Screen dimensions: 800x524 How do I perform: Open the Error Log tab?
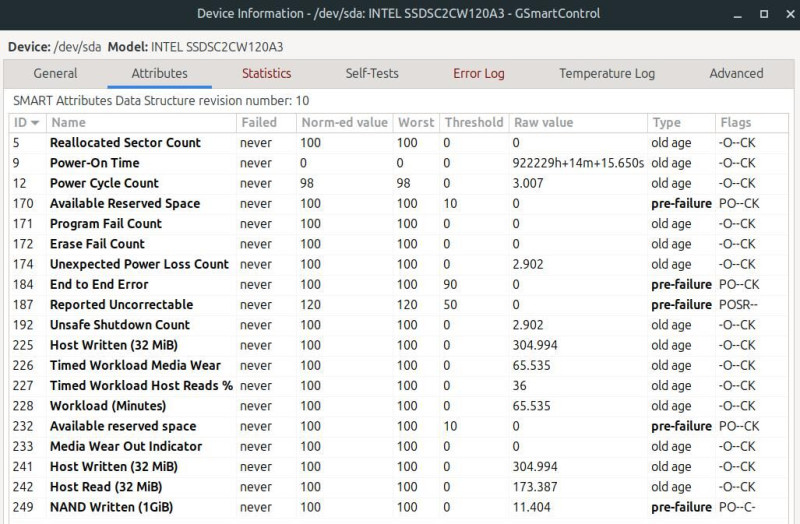(479, 73)
